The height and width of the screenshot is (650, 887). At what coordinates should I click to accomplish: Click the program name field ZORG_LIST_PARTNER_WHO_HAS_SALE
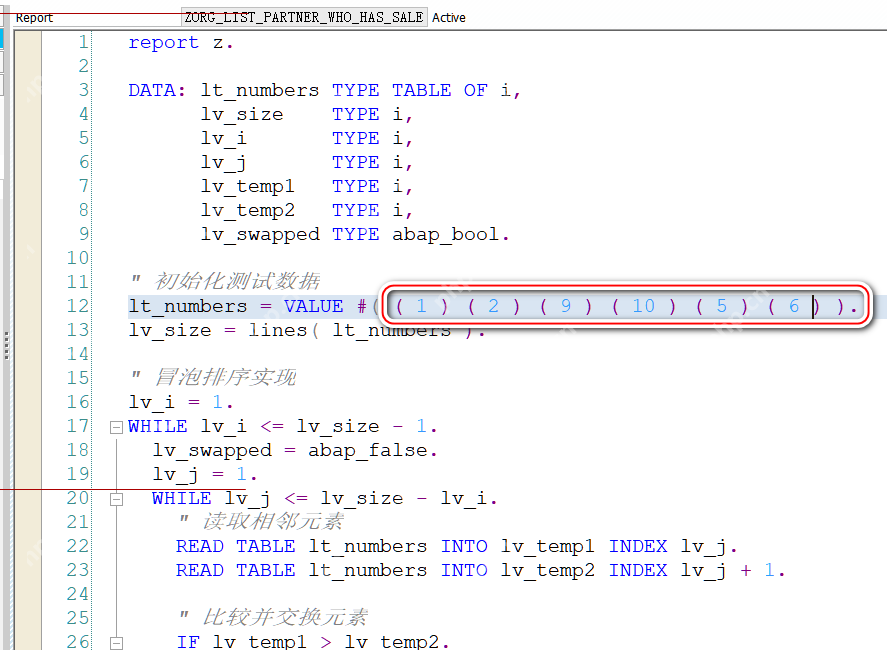(303, 18)
